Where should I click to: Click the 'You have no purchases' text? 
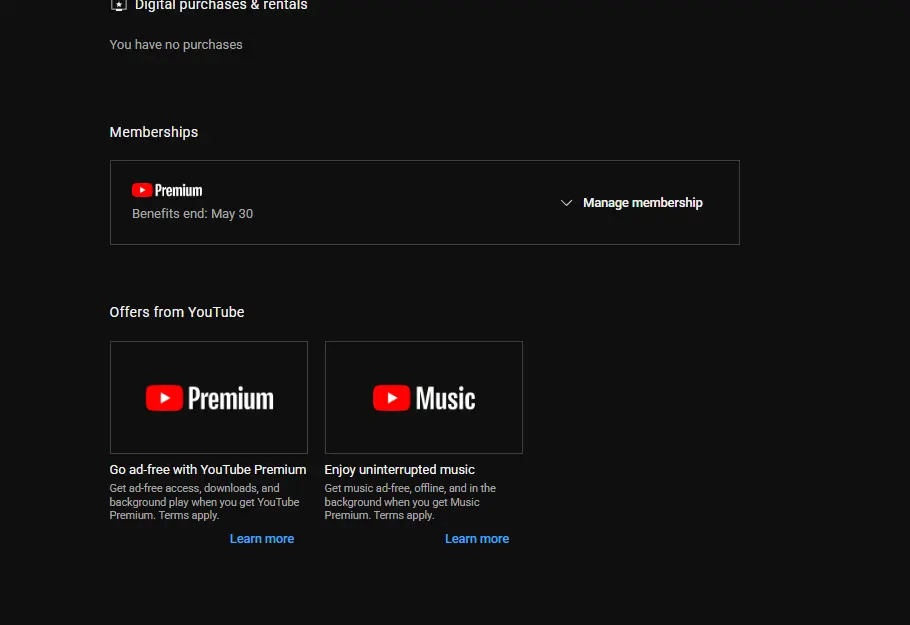tap(176, 45)
